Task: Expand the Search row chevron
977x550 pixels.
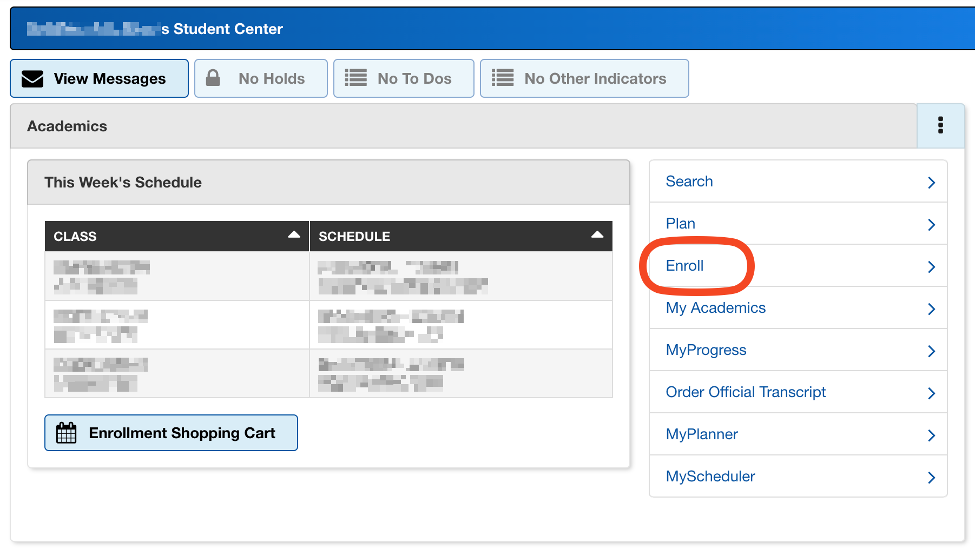Action: click(931, 183)
